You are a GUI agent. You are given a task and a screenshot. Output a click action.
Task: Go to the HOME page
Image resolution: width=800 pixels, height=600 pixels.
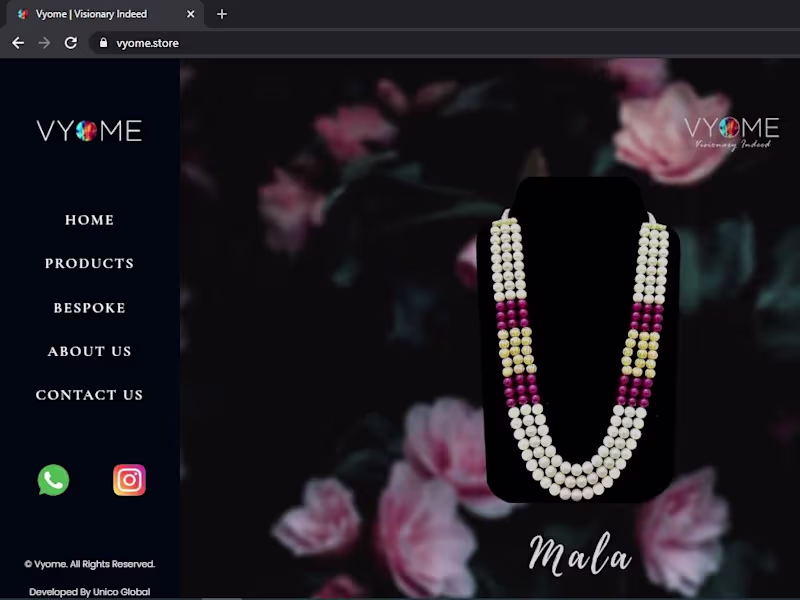89,220
